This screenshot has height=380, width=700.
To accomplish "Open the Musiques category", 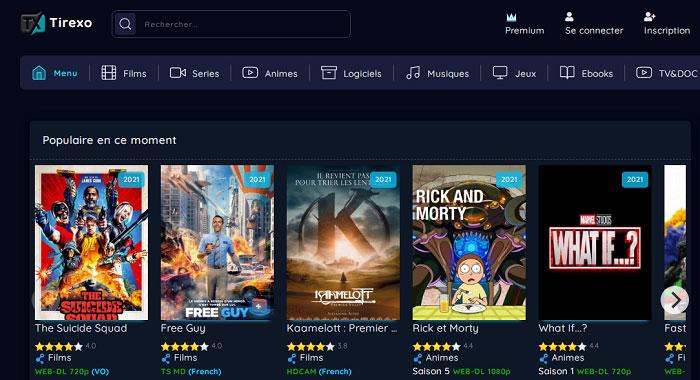I will (438, 73).
